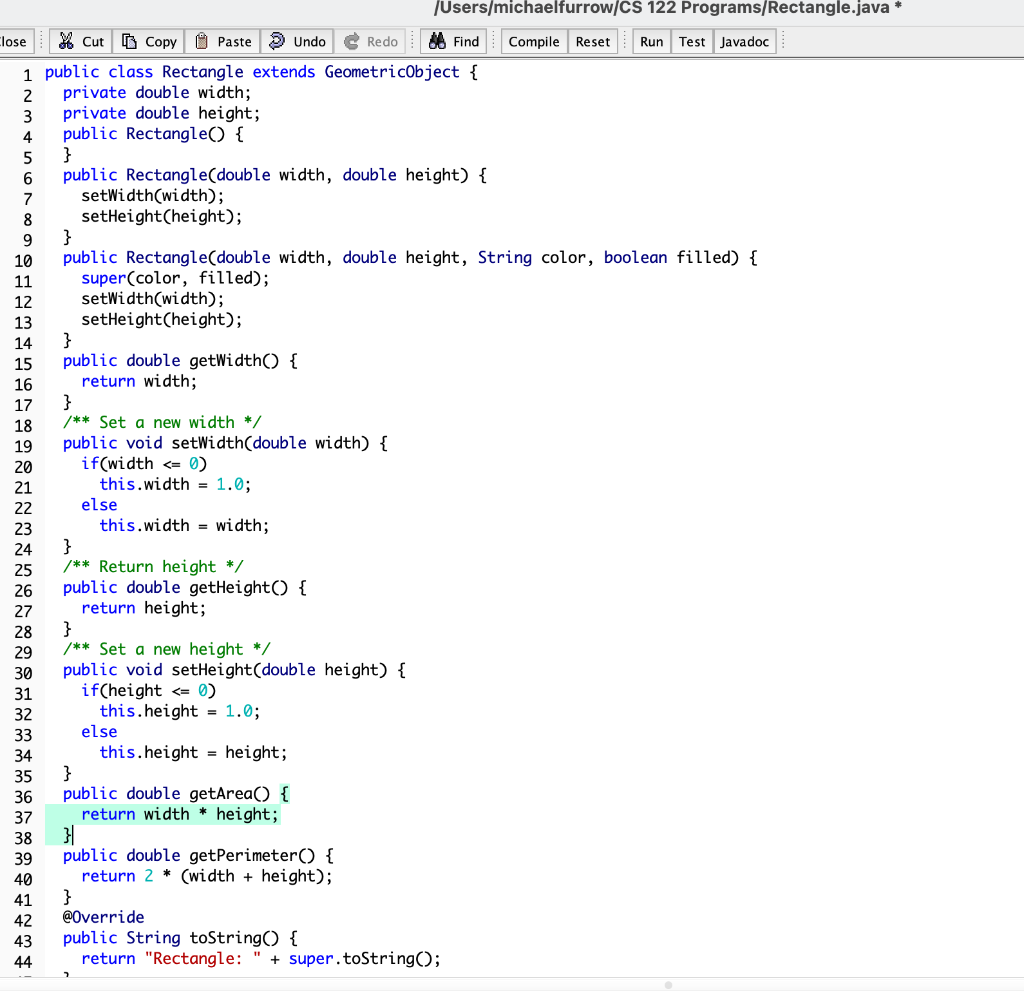This screenshot has height=991, width=1024.
Task: Click 'private double width;' declaration
Action: (x=157, y=93)
